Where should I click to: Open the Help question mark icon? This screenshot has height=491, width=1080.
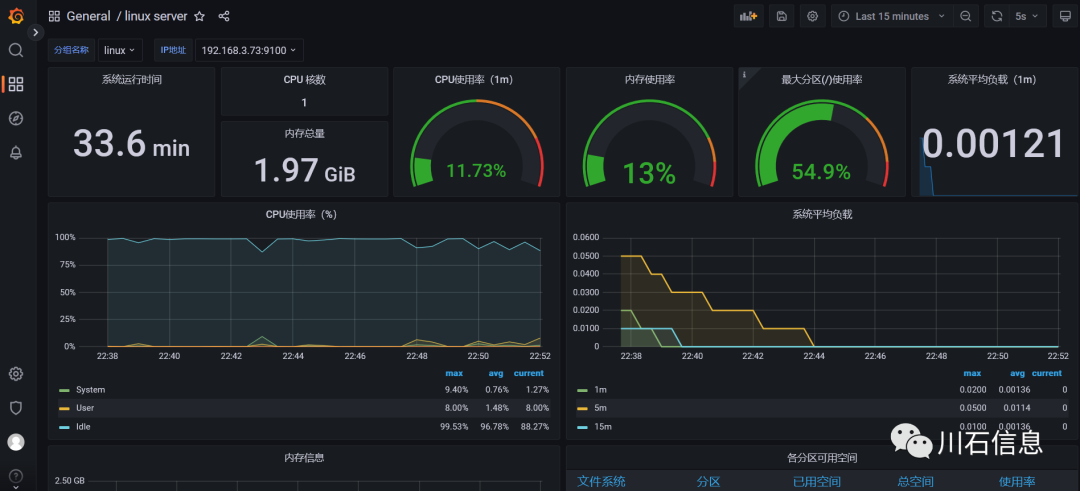coord(16,476)
